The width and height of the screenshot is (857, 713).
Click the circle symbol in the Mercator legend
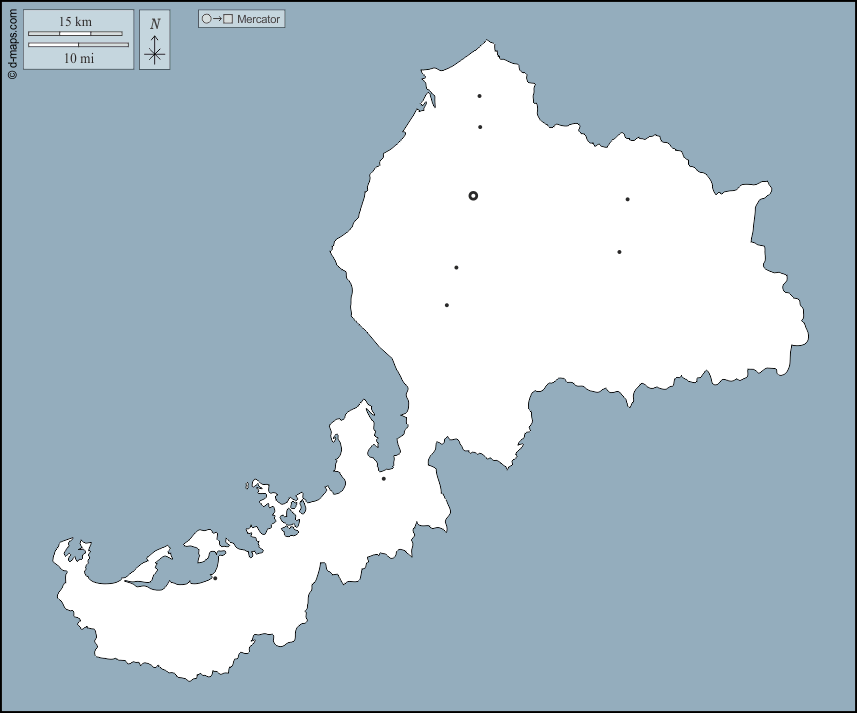(x=206, y=19)
